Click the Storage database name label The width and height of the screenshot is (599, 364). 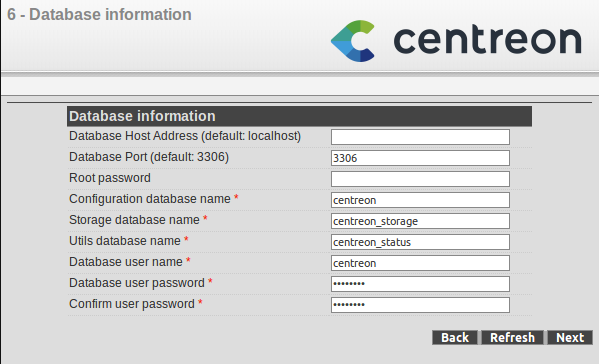click(x=134, y=220)
